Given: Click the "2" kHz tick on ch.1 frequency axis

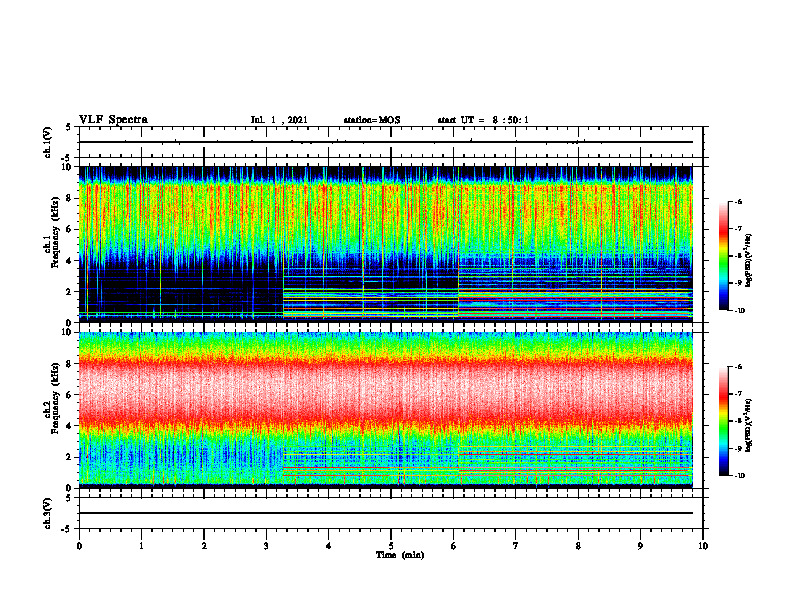Looking at the screenshot, I should pos(70,291).
